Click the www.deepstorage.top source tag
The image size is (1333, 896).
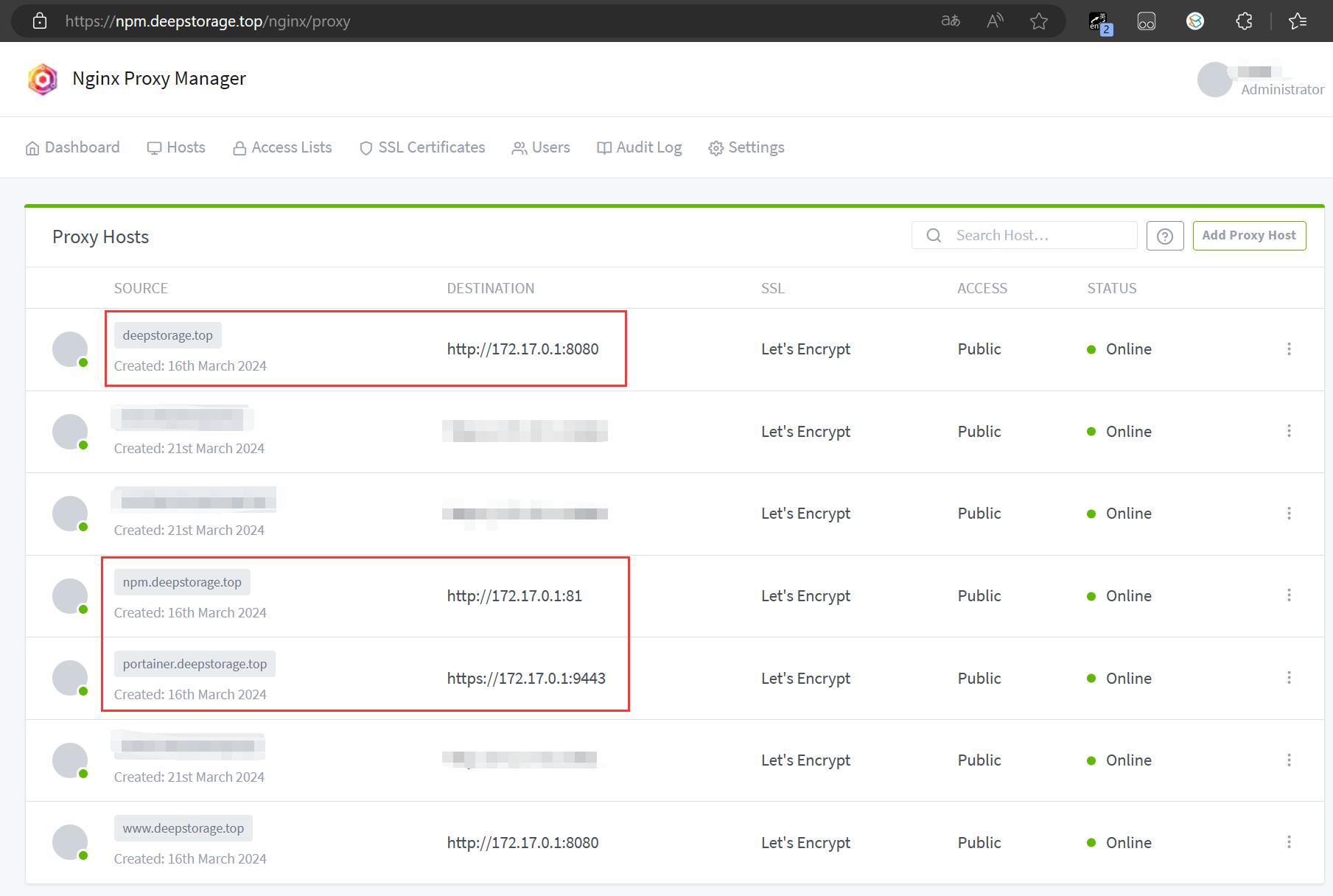[x=183, y=828]
